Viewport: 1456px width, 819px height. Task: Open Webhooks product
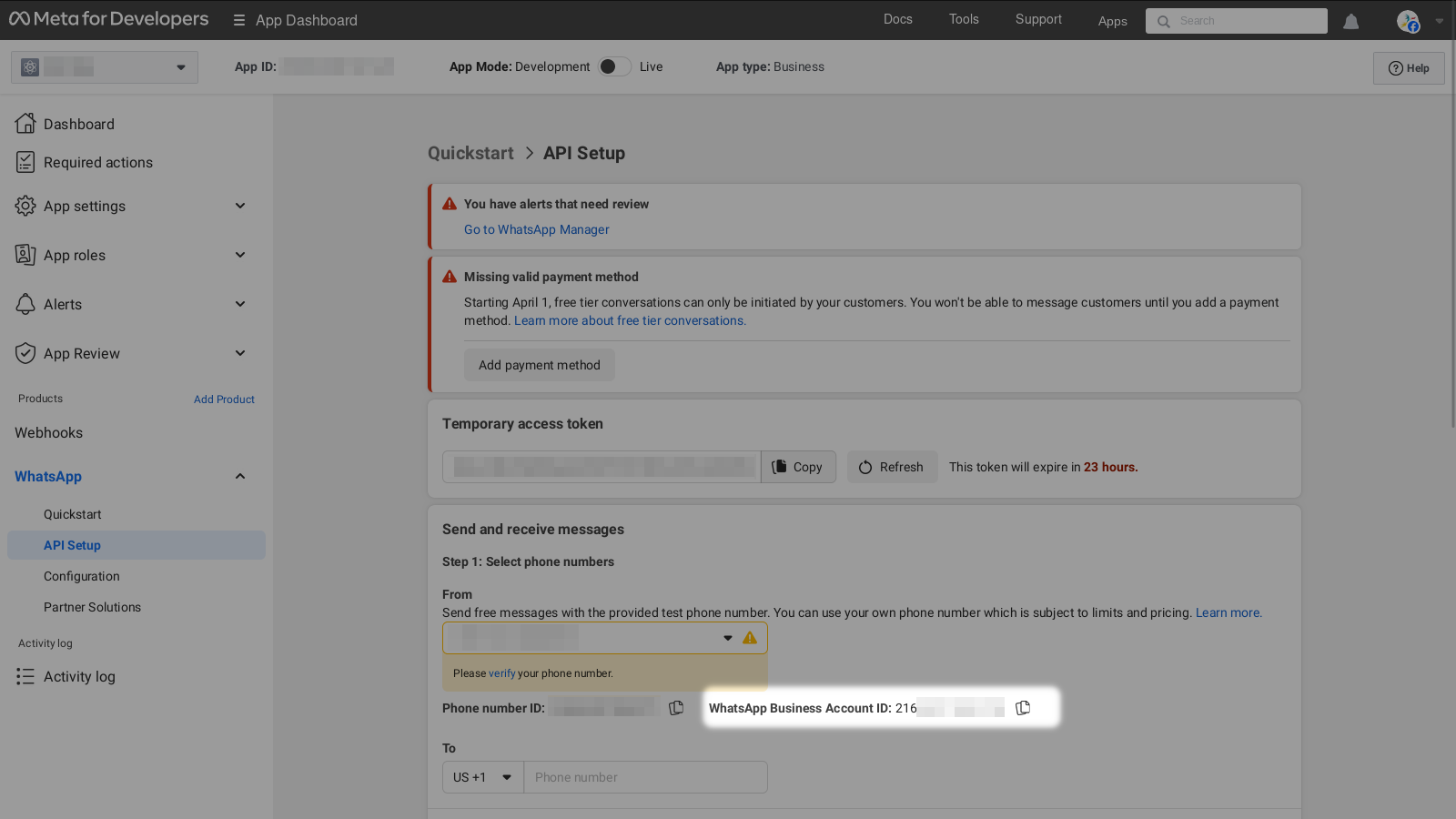[49, 433]
